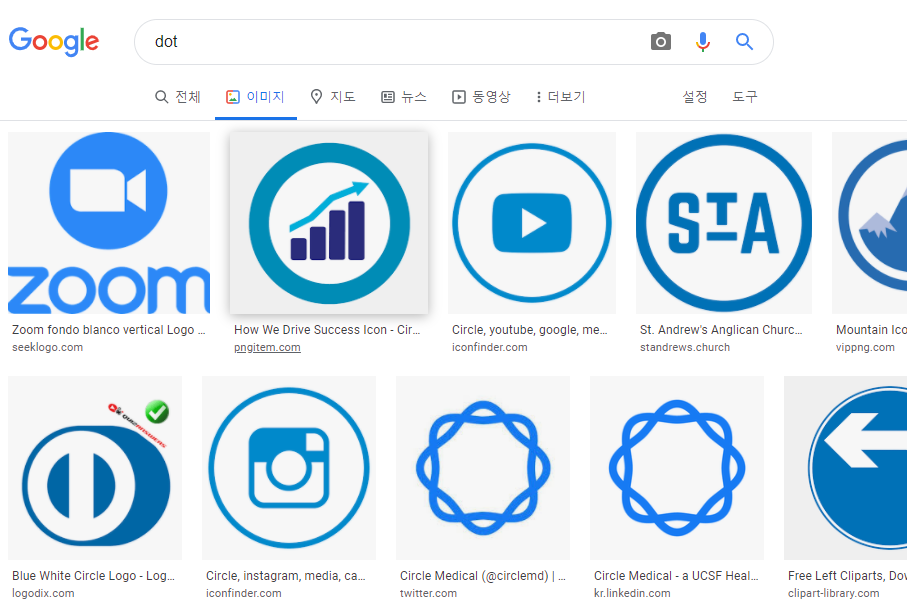This screenshot has height=612, width=907.
Task: Visit the kr.linkedin.com source link
Action: point(632,593)
